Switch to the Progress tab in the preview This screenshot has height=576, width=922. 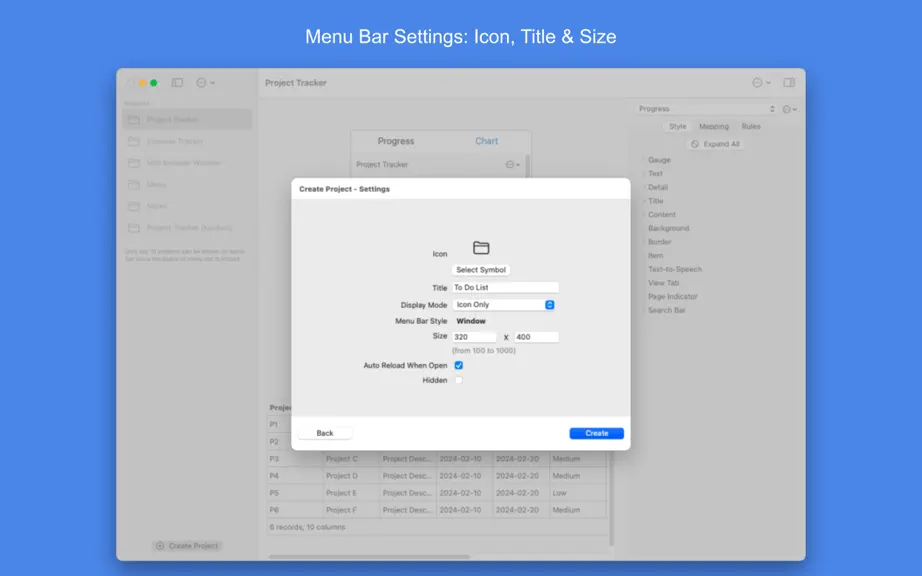396,141
